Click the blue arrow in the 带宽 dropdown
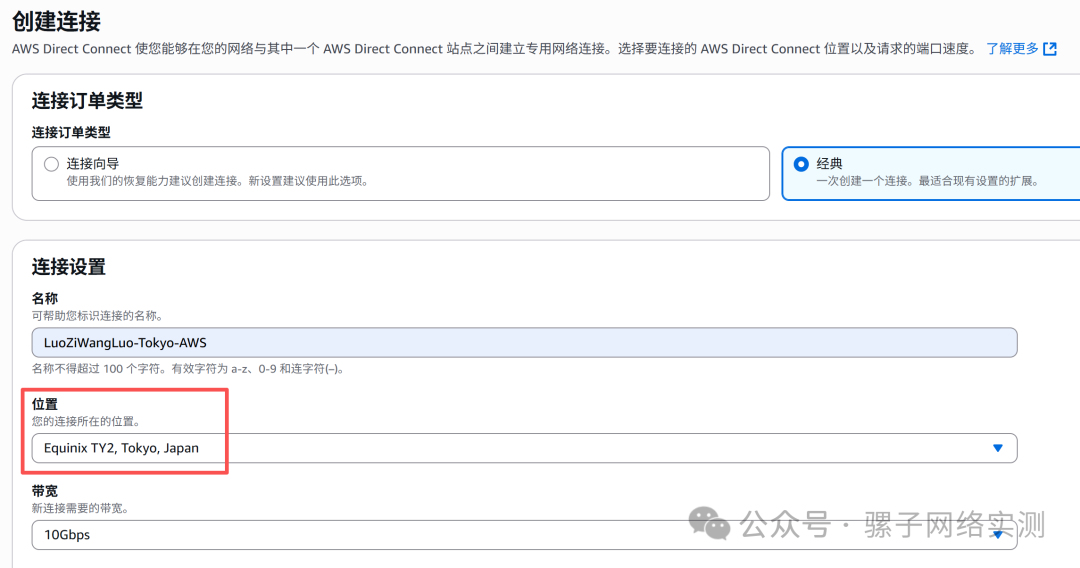Screen dimensions: 1080x568 point(997,535)
